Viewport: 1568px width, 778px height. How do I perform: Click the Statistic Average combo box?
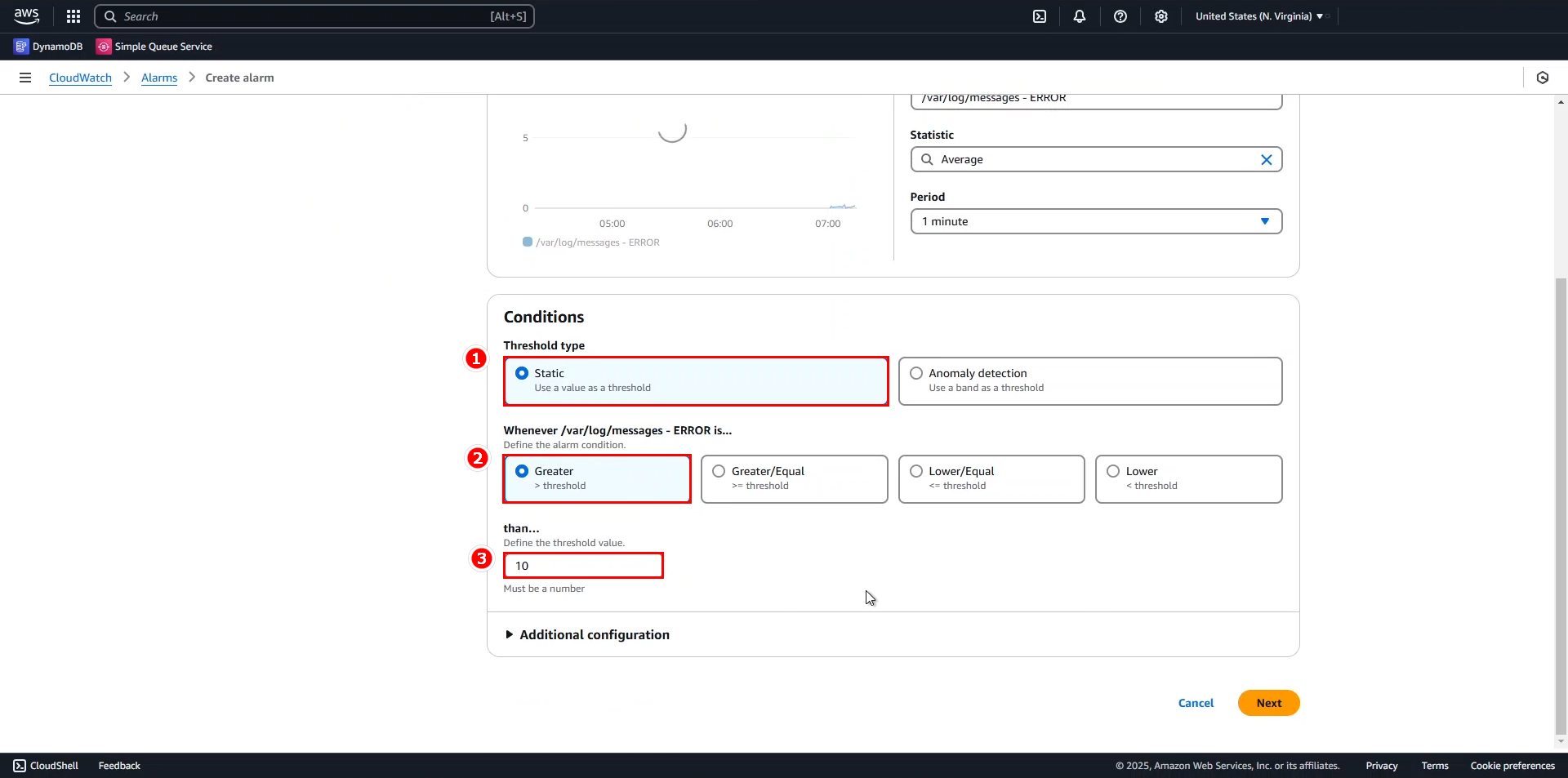(1096, 159)
